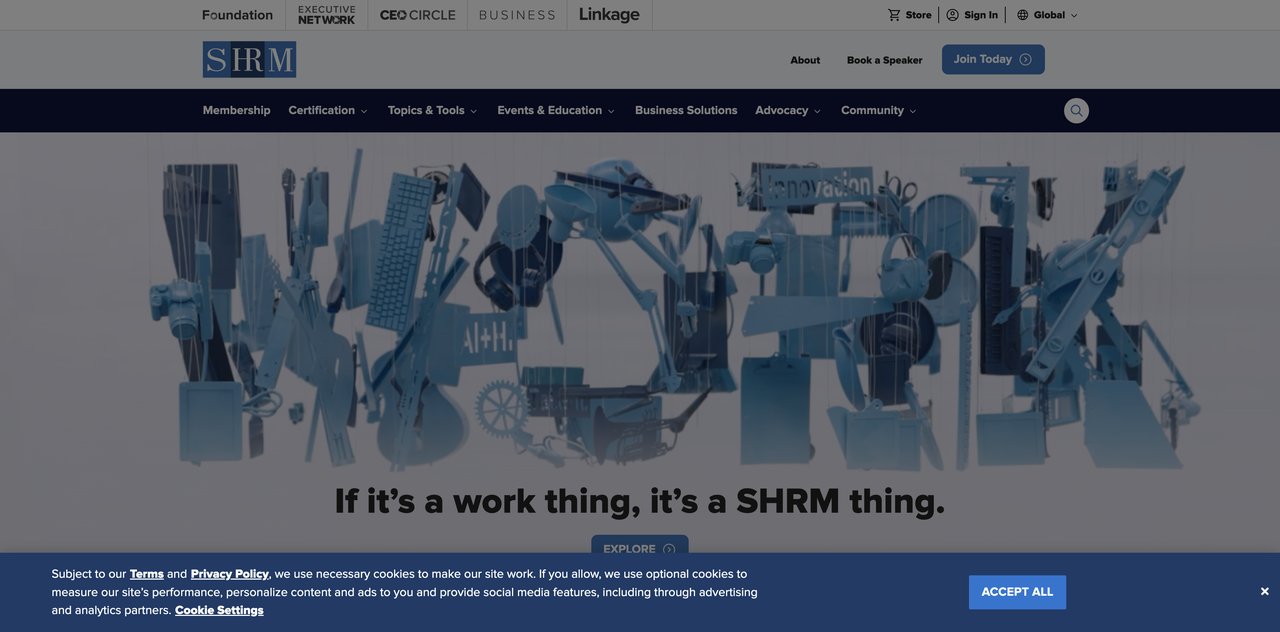Expand the Global region dropdown chevron

click(x=1074, y=16)
